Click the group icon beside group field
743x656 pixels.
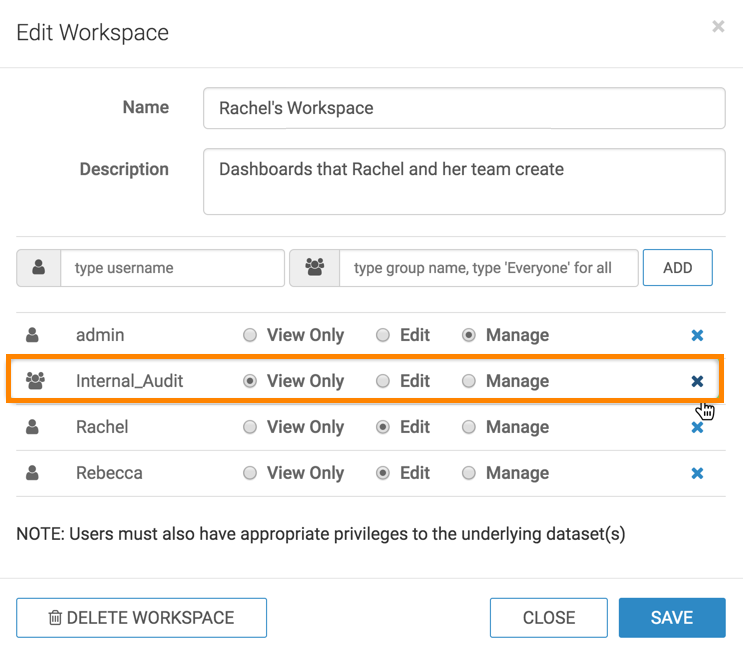pyautogui.click(x=315, y=268)
